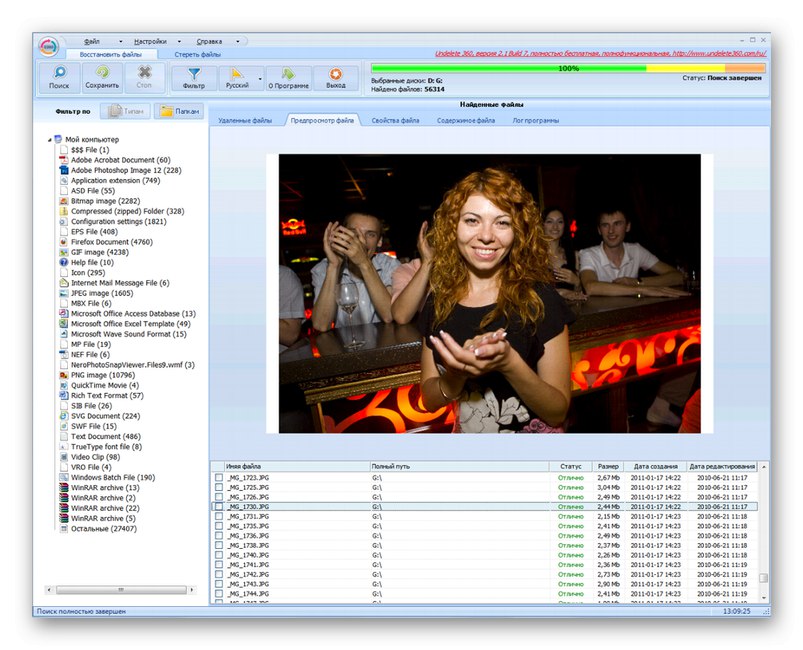Image resolution: width=803 pixels, height=650 pixels.
Task: Sort file list by Размер column header
Action: click(608, 466)
